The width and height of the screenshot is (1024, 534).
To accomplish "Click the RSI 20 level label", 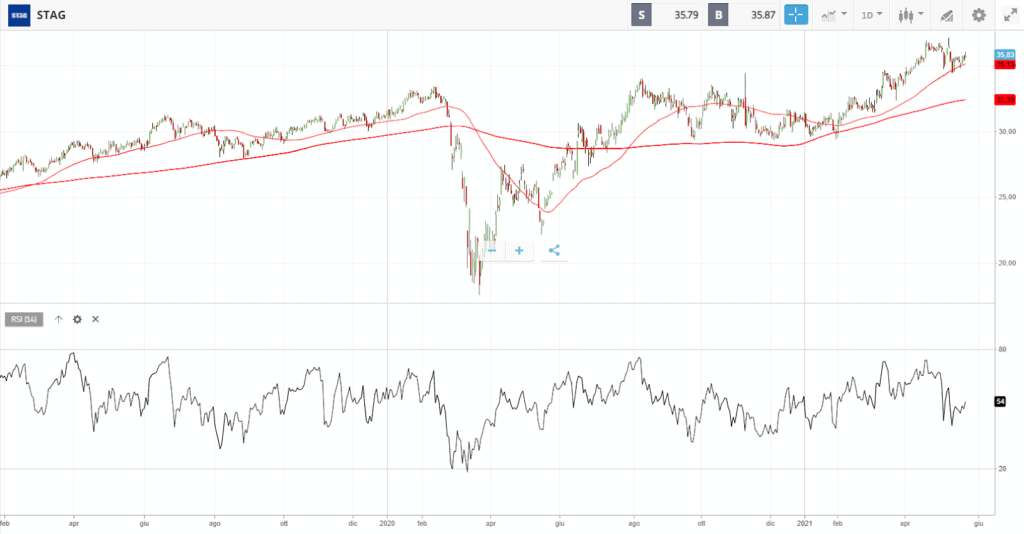I will point(1002,469).
